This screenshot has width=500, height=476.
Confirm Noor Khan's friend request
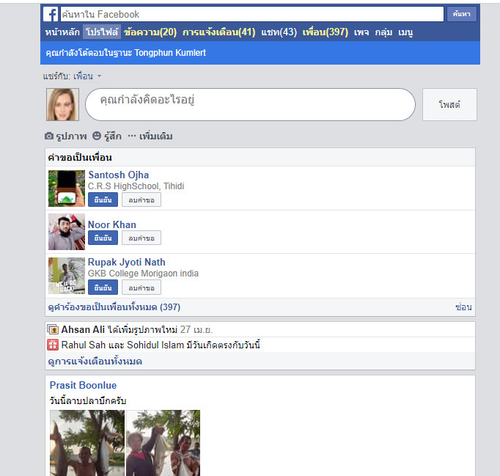[103, 238]
